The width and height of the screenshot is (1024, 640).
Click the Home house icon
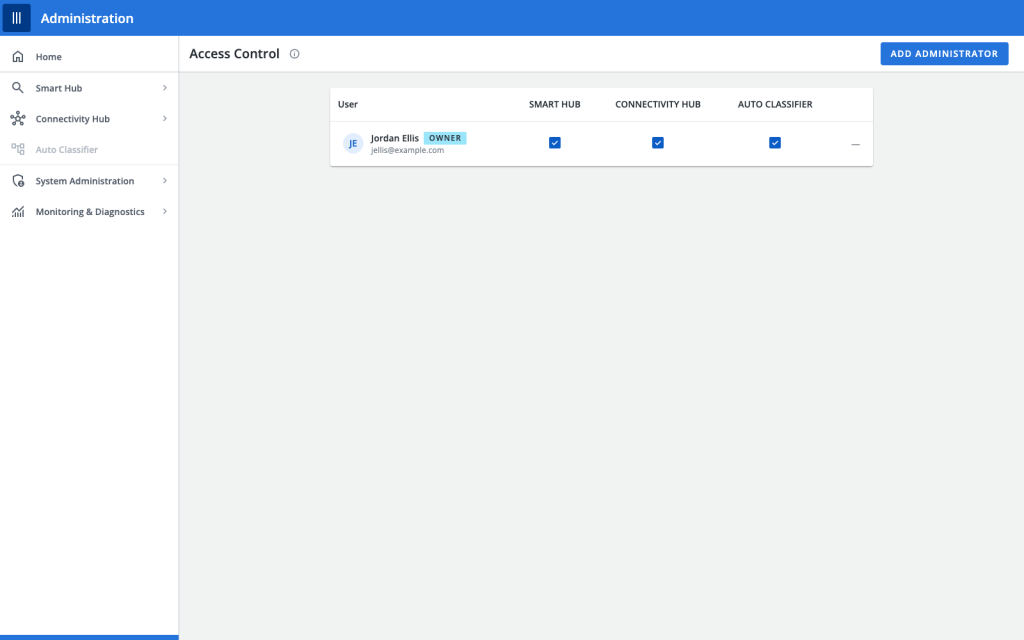(18, 57)
